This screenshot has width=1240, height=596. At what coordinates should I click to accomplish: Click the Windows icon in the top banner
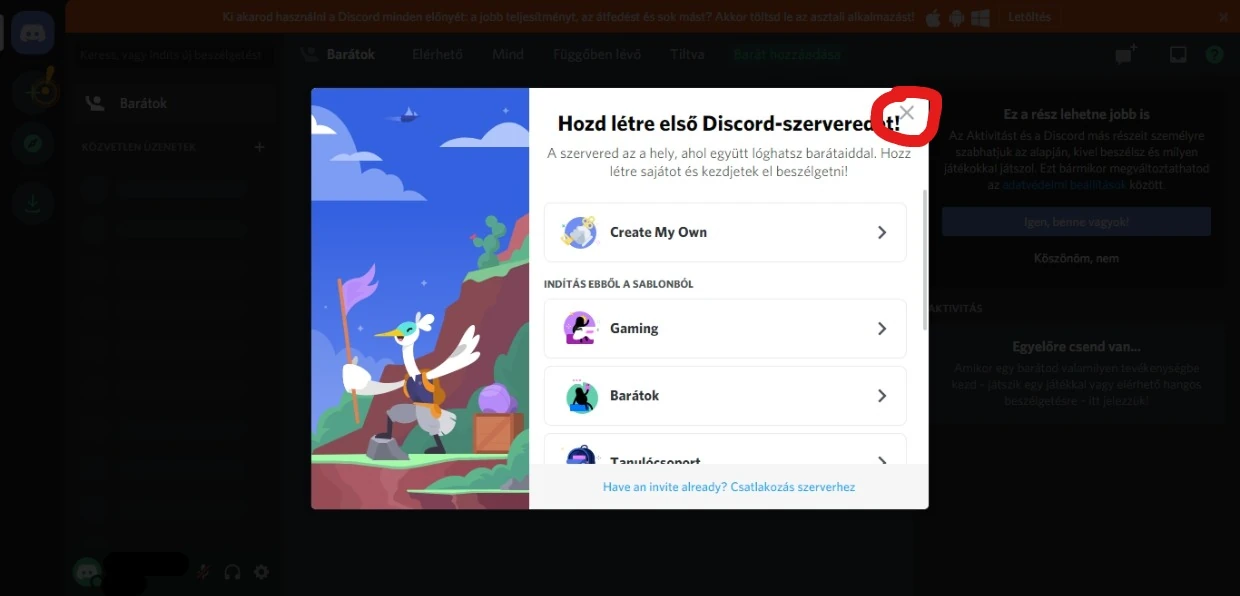980,18
